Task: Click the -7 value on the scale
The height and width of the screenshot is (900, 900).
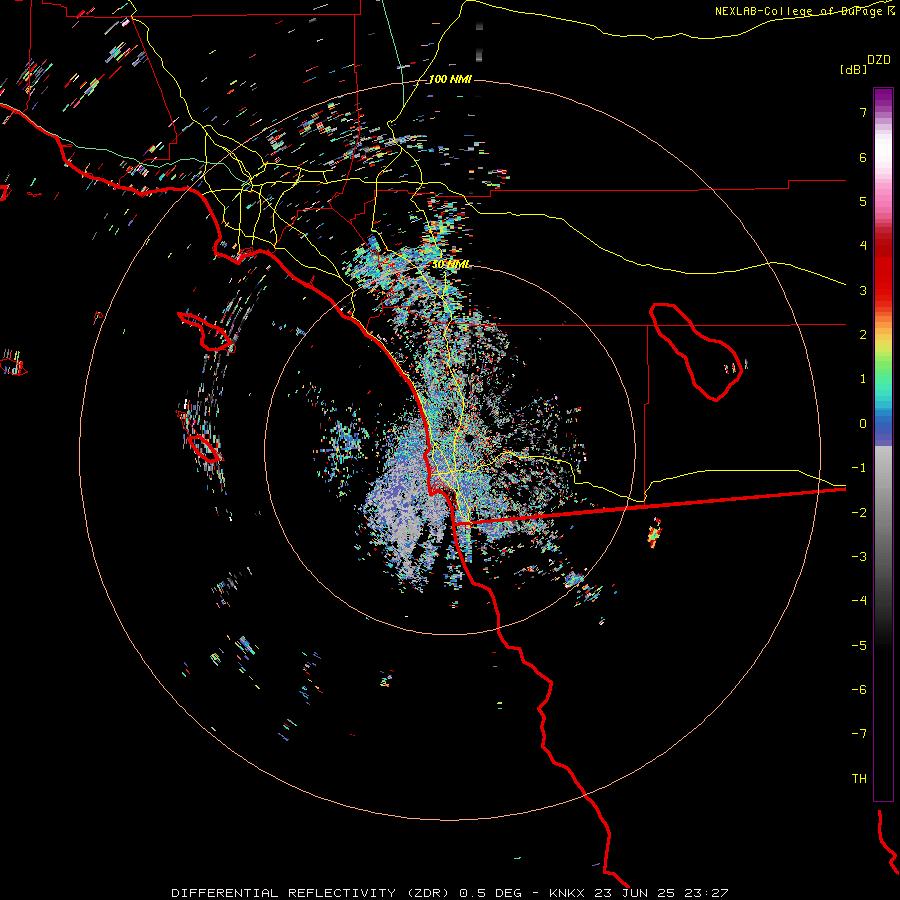Action: (859, 734)
